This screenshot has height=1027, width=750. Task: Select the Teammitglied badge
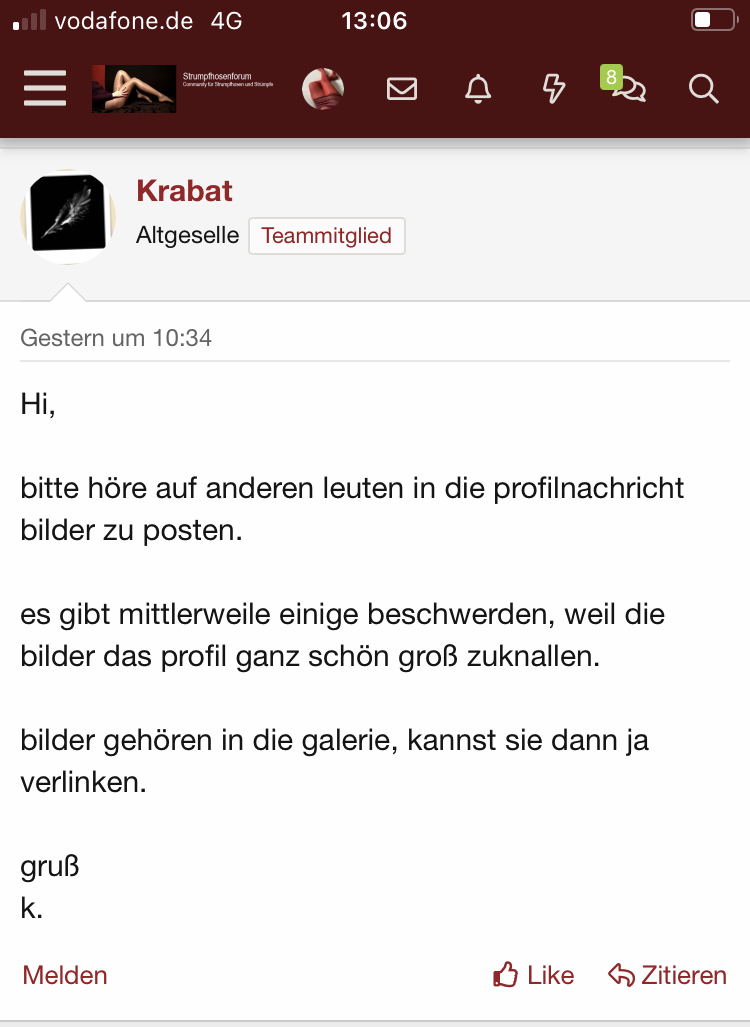coord(327,236)
